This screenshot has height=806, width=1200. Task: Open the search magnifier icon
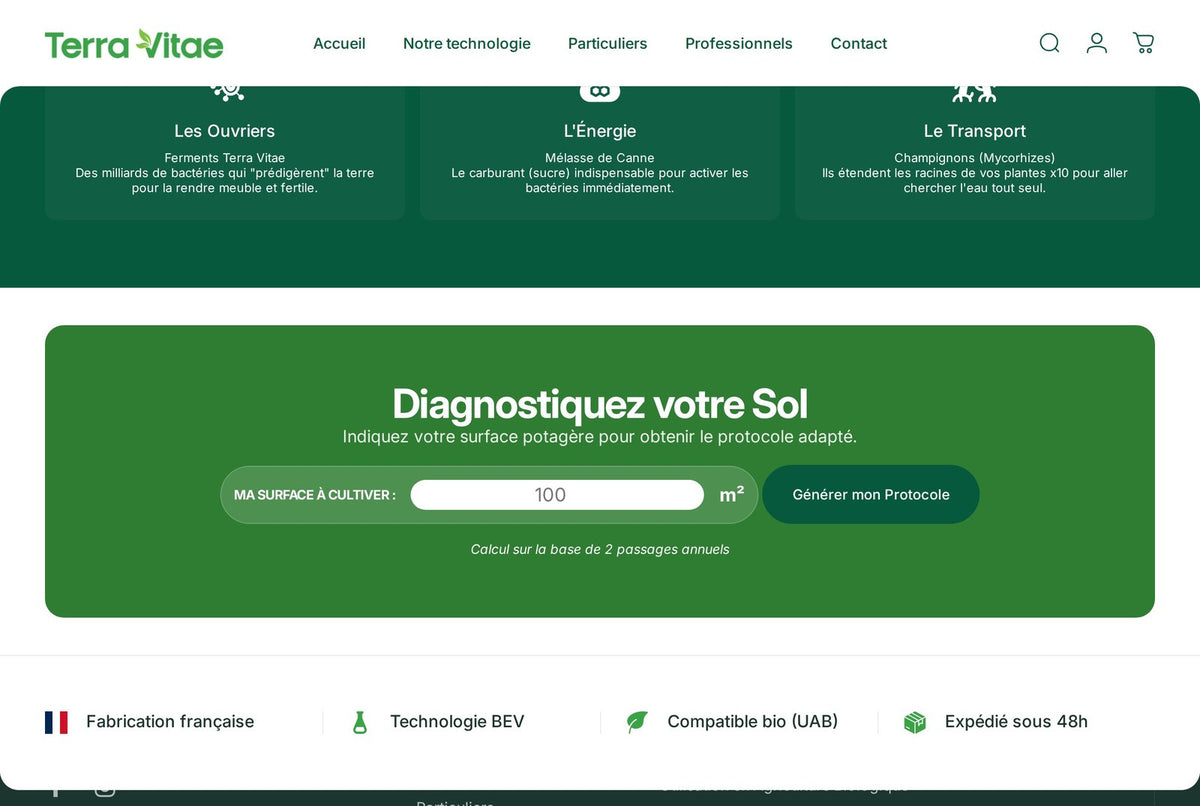coord(1049,43)
